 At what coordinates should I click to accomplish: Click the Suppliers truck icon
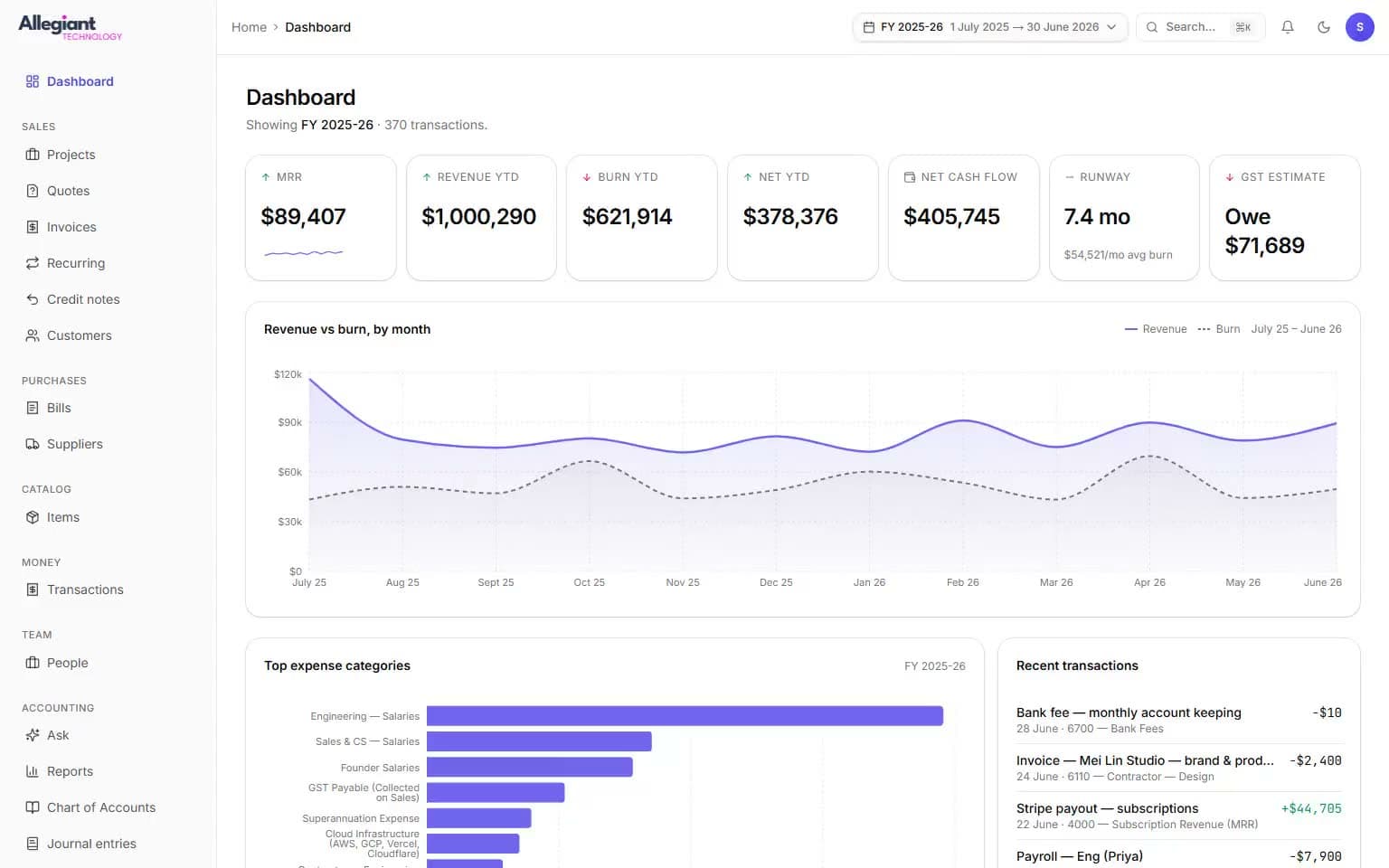[33, 444]
